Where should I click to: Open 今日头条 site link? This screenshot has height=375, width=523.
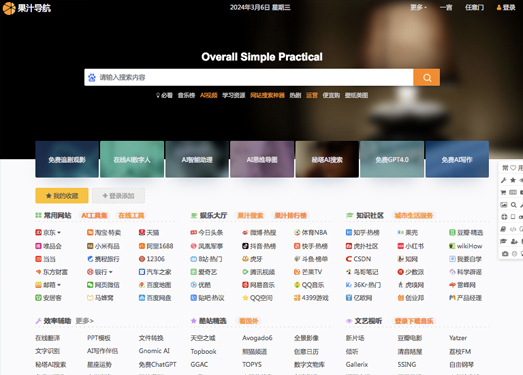206,233
